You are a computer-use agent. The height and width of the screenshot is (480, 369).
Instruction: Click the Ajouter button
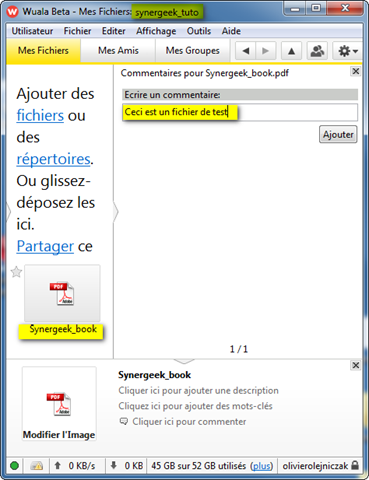[x=338, y=134]
